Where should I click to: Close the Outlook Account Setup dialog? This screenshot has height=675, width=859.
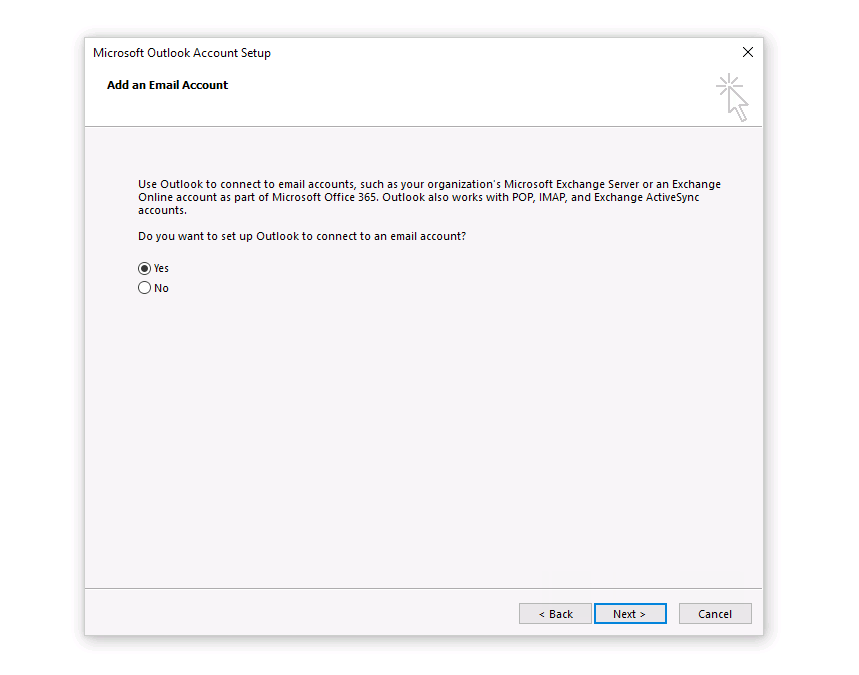click(747, 52)
